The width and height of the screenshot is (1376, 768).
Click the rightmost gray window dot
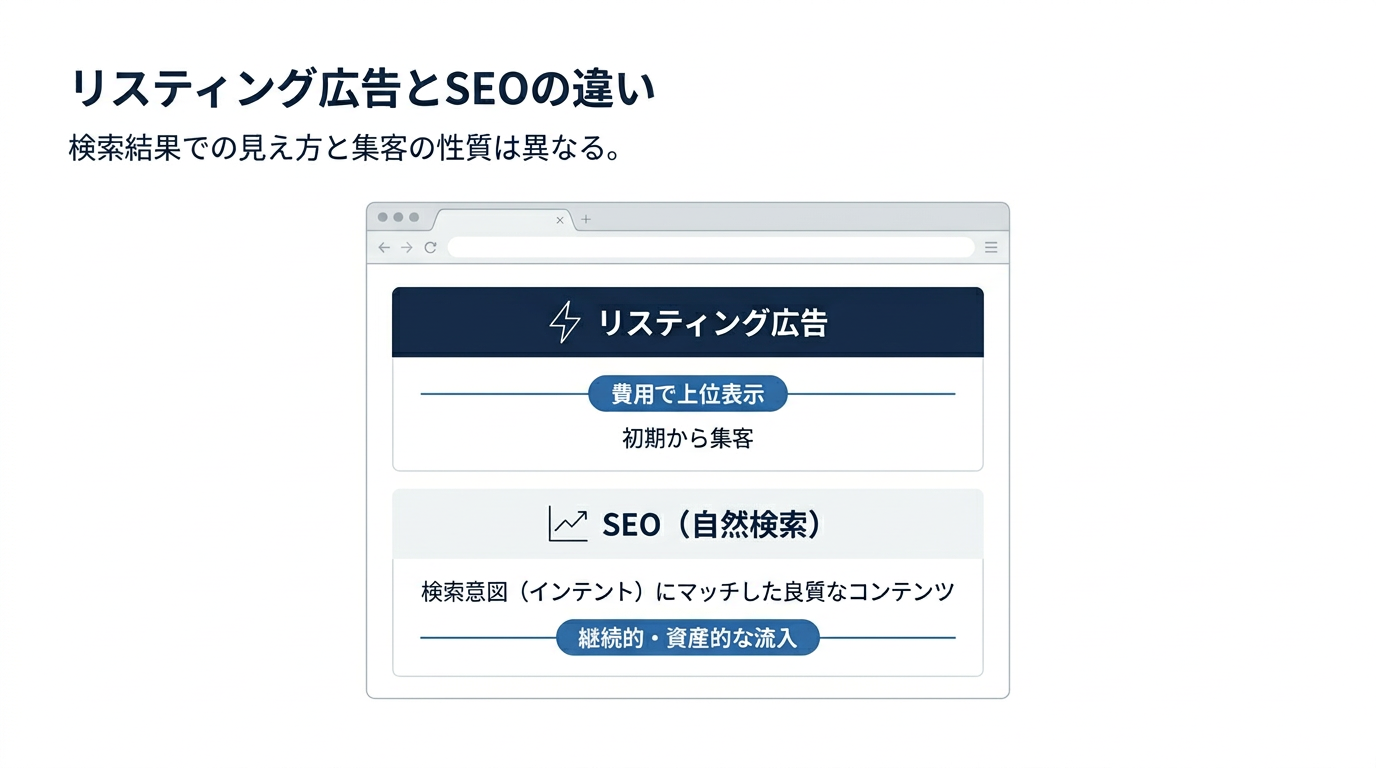(x=414, y=217)
